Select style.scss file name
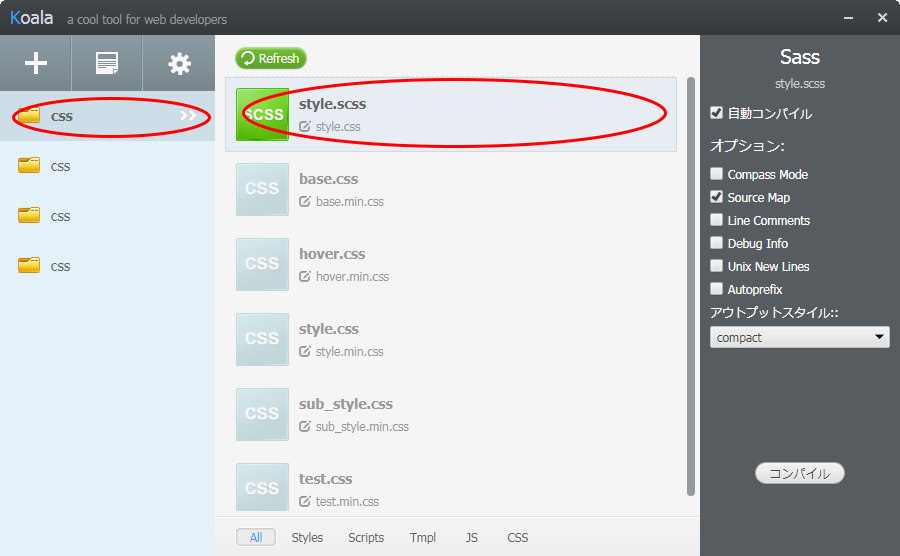This screenshot has width=900, height=556. point(332,104)
